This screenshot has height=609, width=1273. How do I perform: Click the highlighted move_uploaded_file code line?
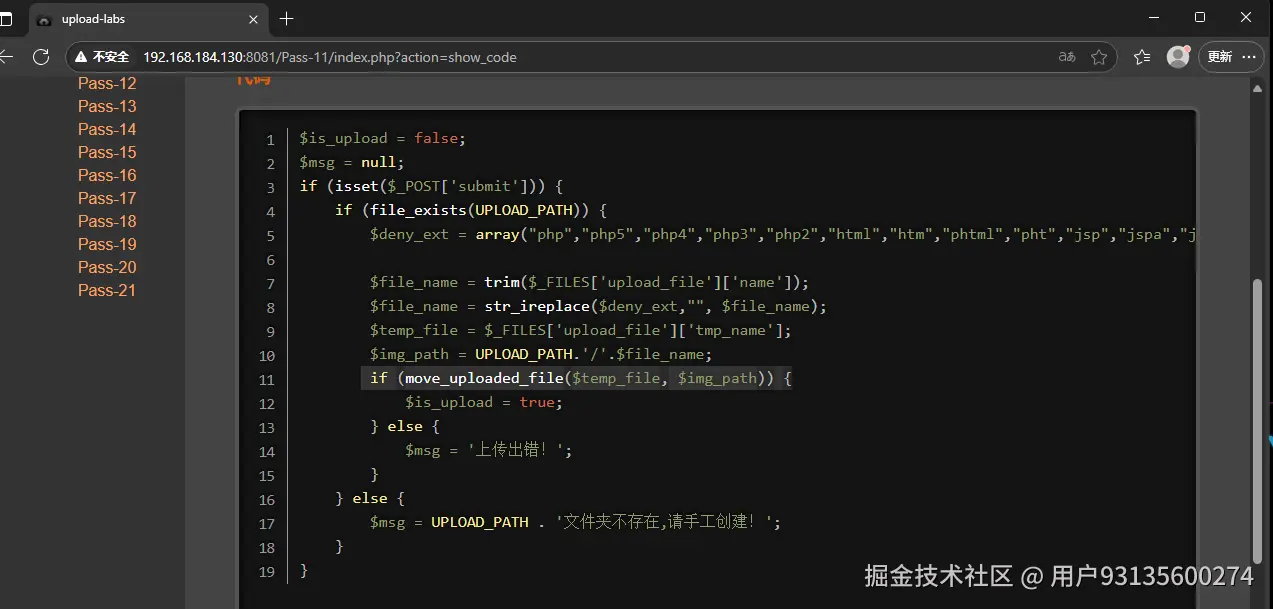576,378
